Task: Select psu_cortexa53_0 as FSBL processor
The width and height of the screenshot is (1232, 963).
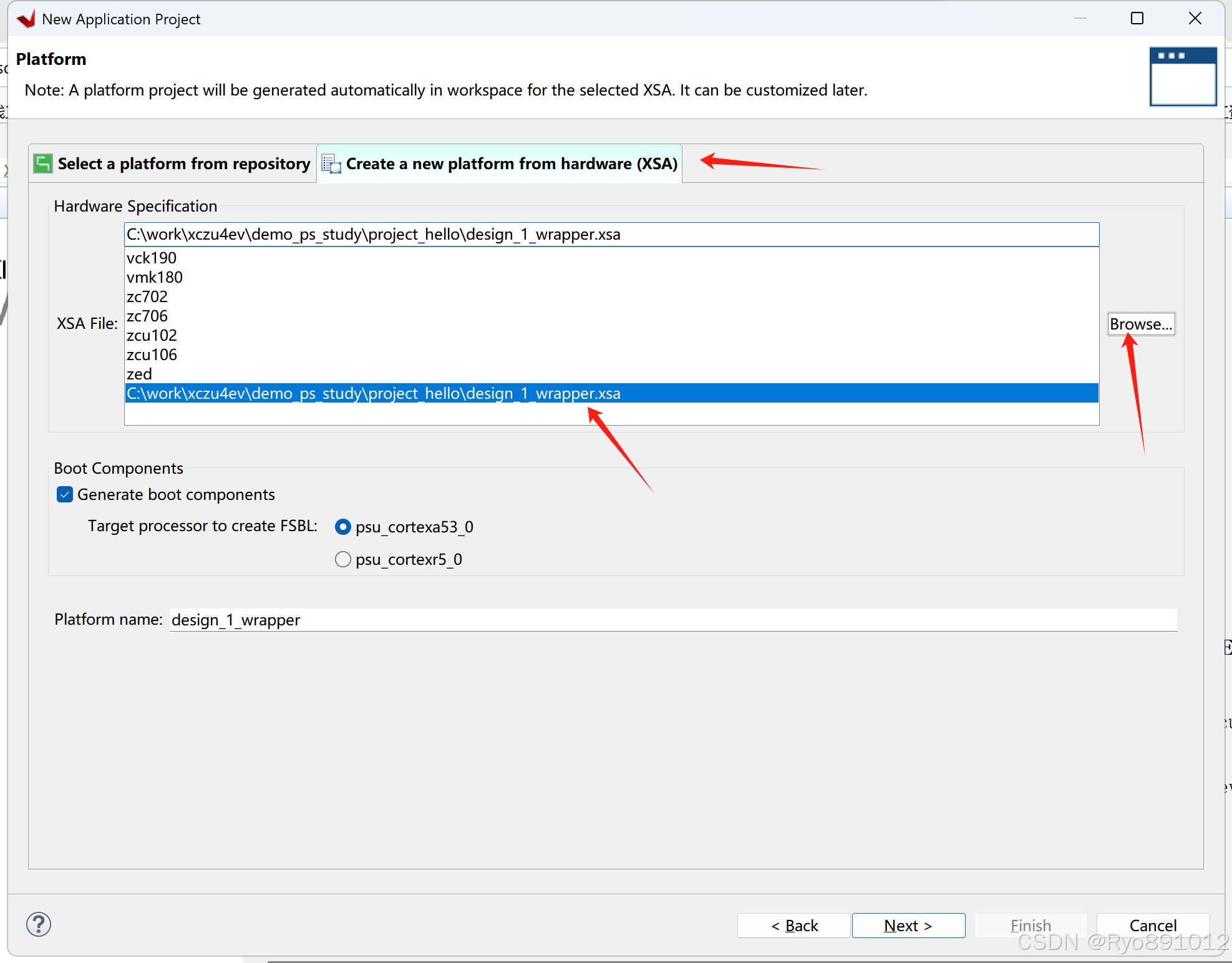Action: 343,527
